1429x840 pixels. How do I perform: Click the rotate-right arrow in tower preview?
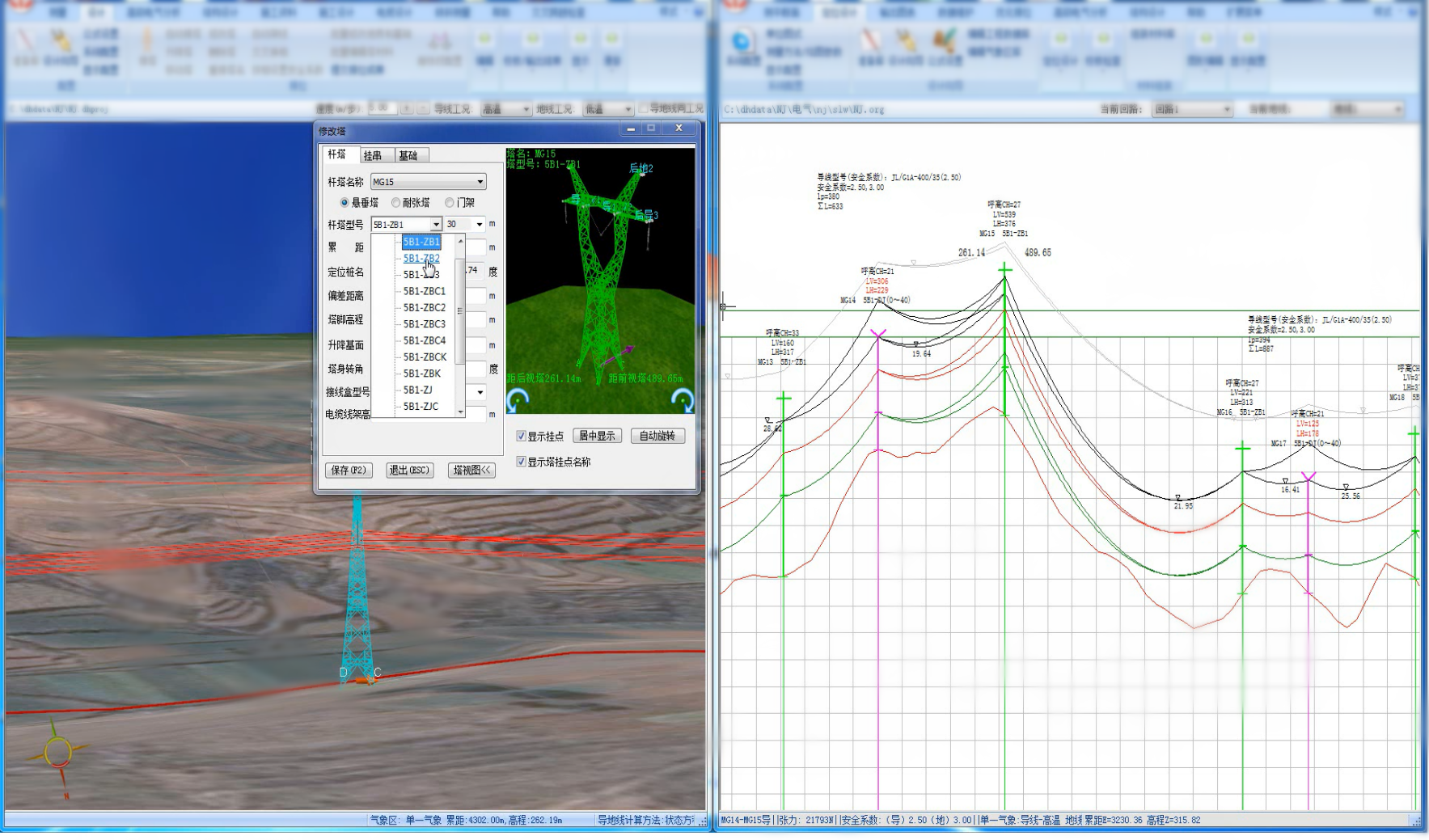tap(682, 400)
